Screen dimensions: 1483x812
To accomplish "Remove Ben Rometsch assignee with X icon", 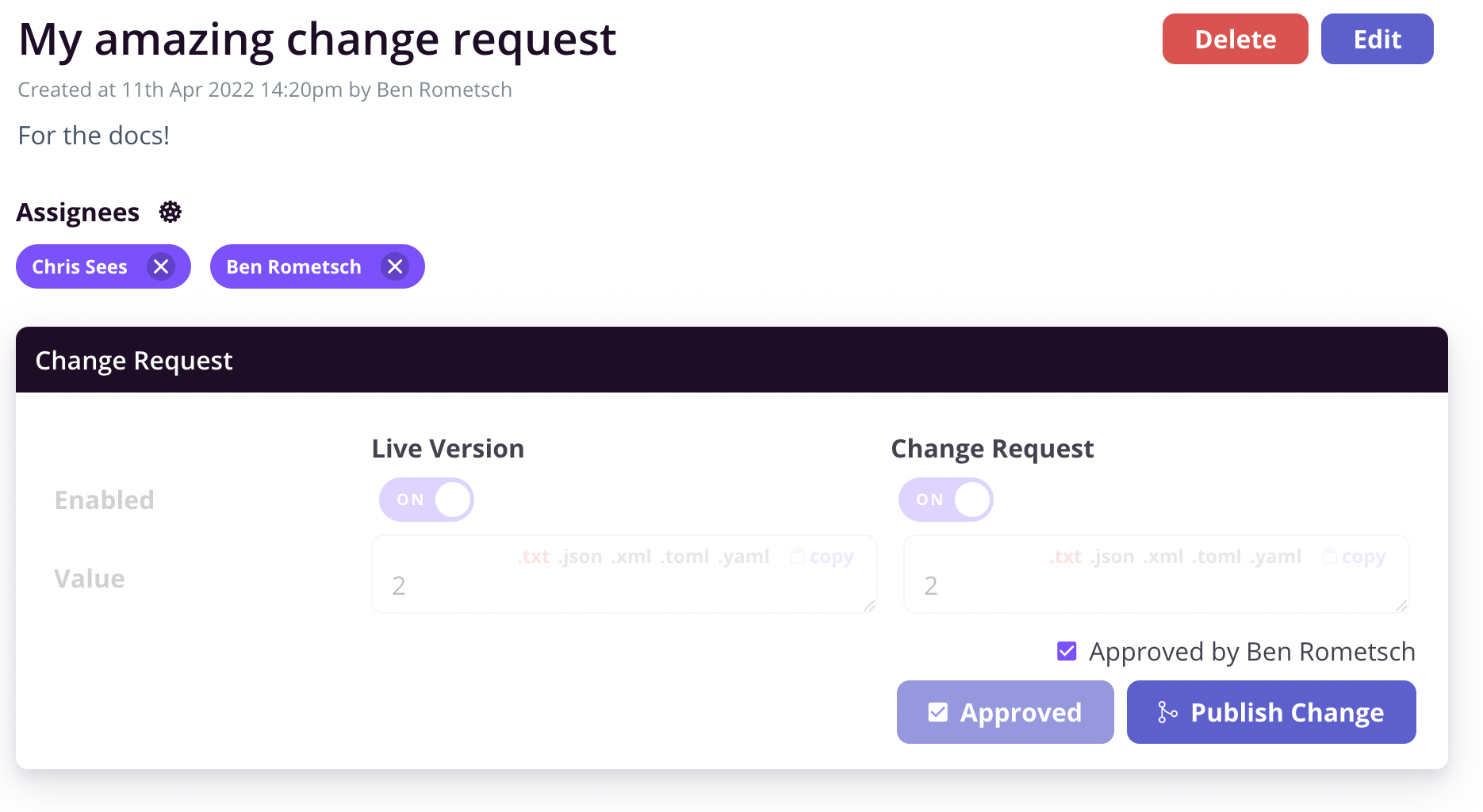I will point(395,266).
